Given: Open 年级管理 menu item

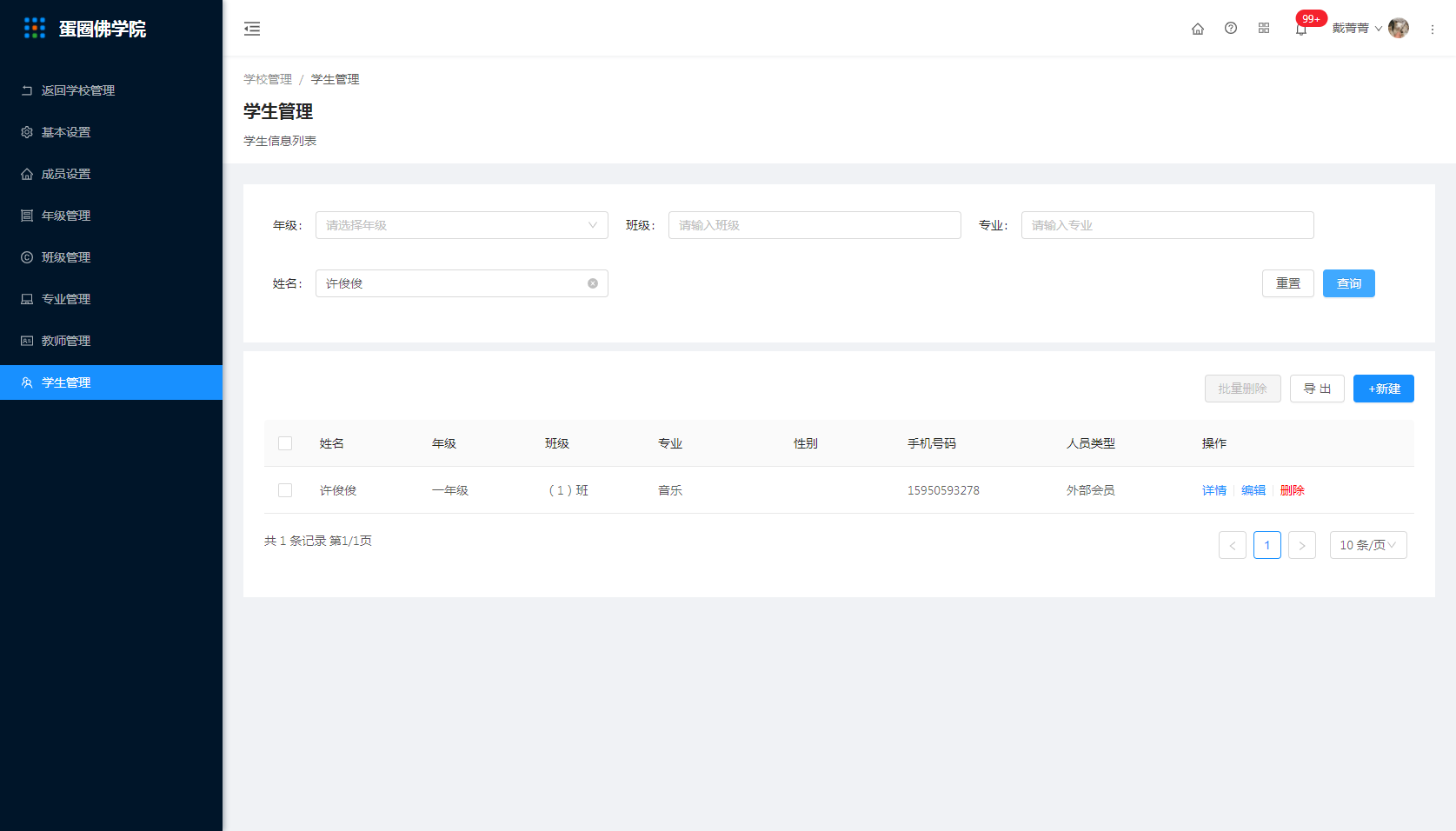Looking at the screenshot, I should (x=111, y=216).
